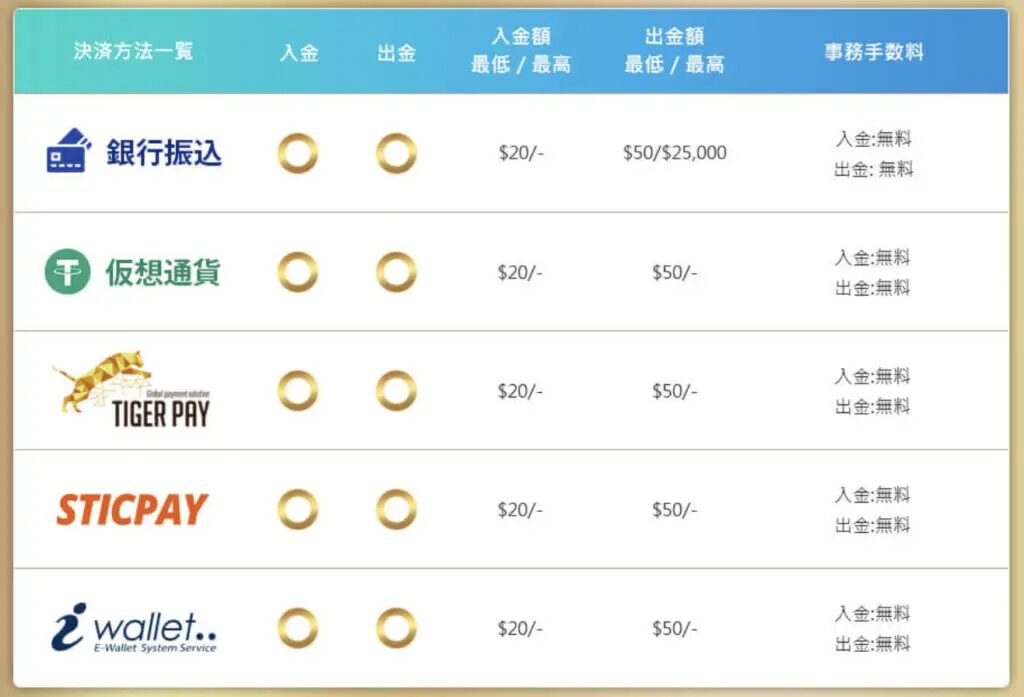This screenshot has width=1024, height=697.
Task: Click the iWallet logo
Action: 133,627
